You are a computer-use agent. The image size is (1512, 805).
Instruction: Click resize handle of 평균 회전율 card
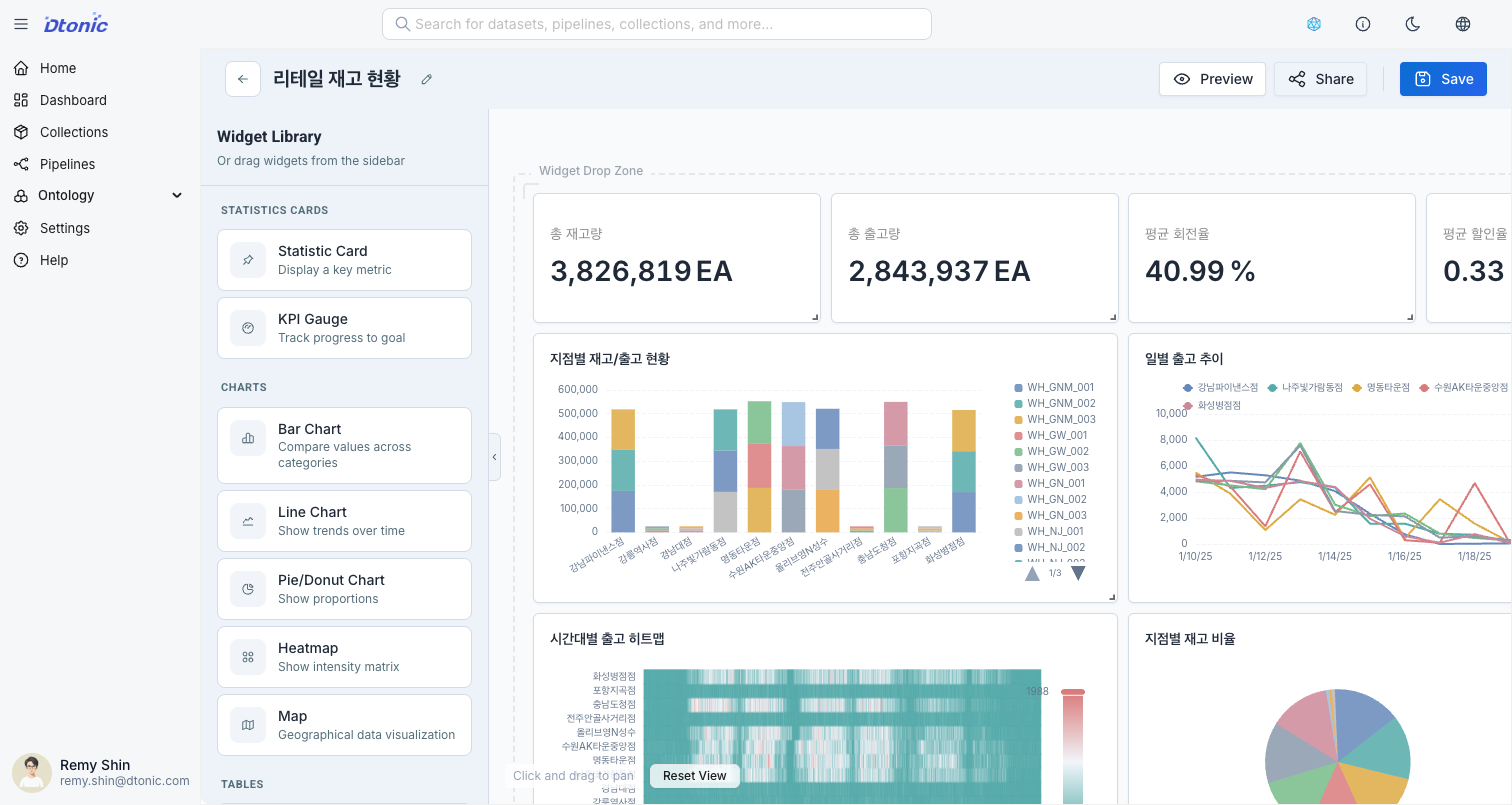pyautogui.click(x=1410, y=317)
